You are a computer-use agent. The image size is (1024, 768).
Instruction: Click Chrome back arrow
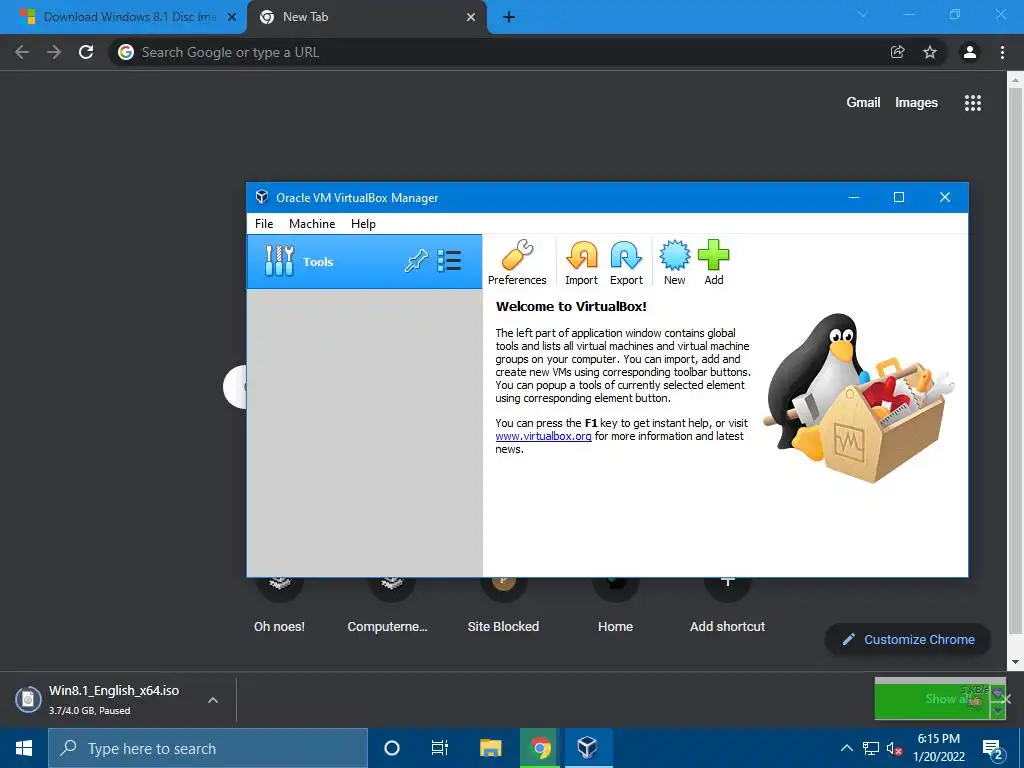click(x=22, y=52)
